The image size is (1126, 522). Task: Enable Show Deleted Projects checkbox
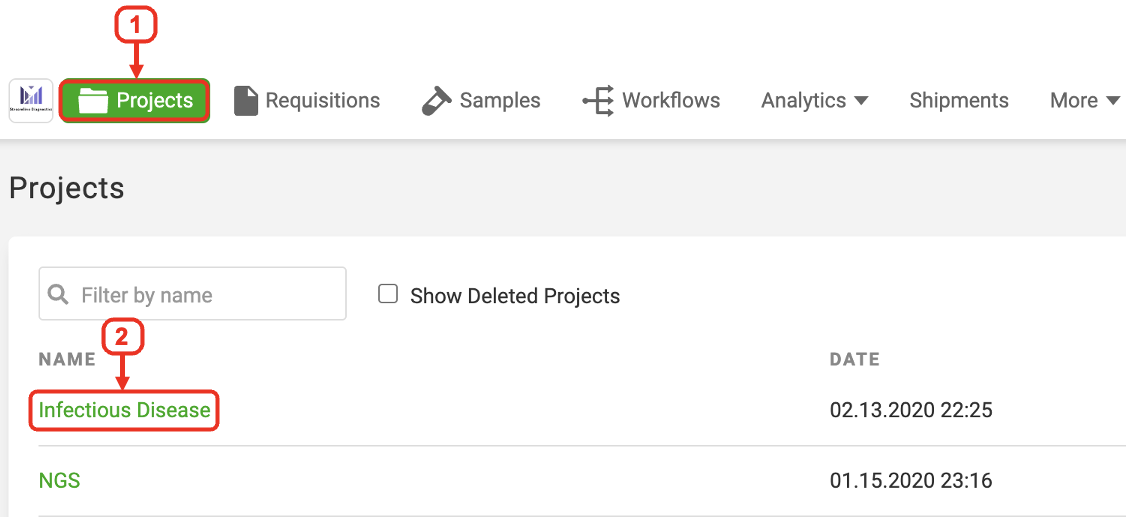coord(388,294)
